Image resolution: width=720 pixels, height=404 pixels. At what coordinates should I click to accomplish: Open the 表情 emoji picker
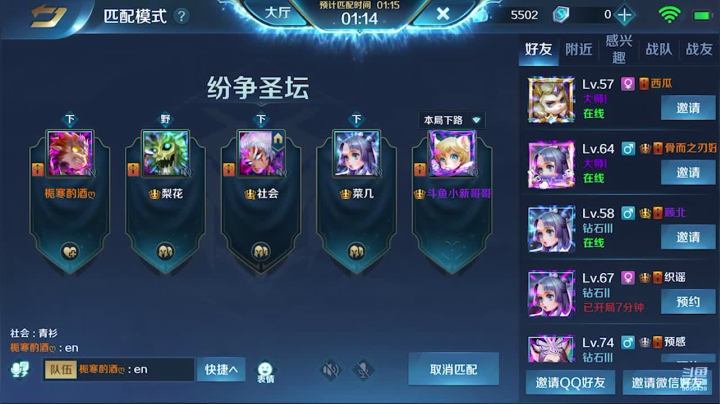coord(265,372)
